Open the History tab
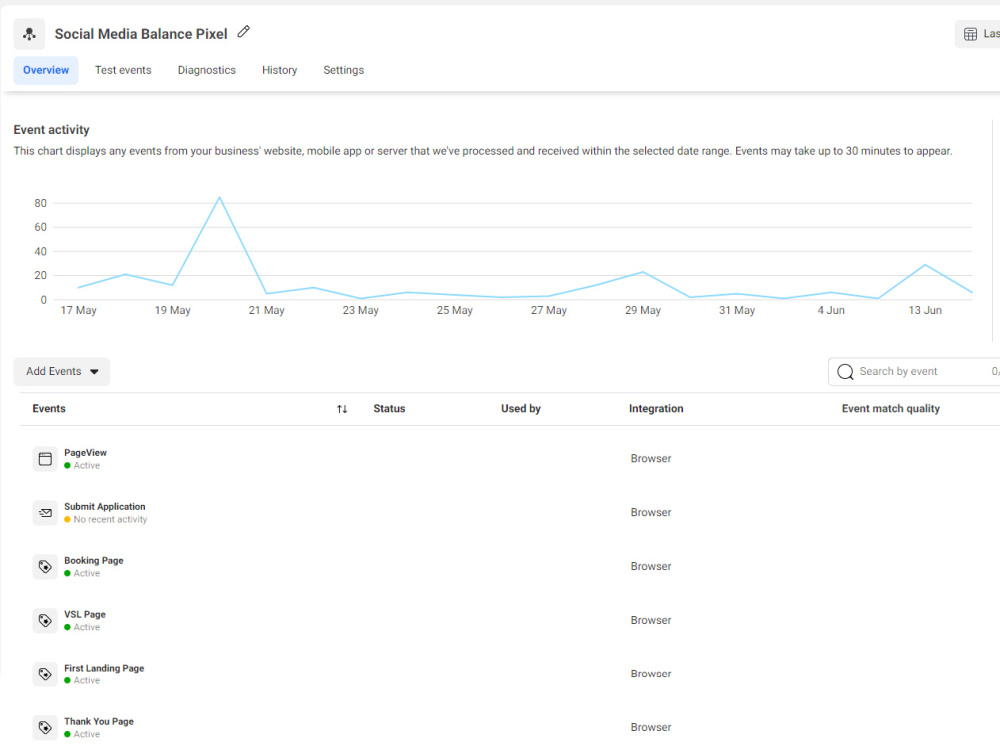 click(x=279, y=70)
